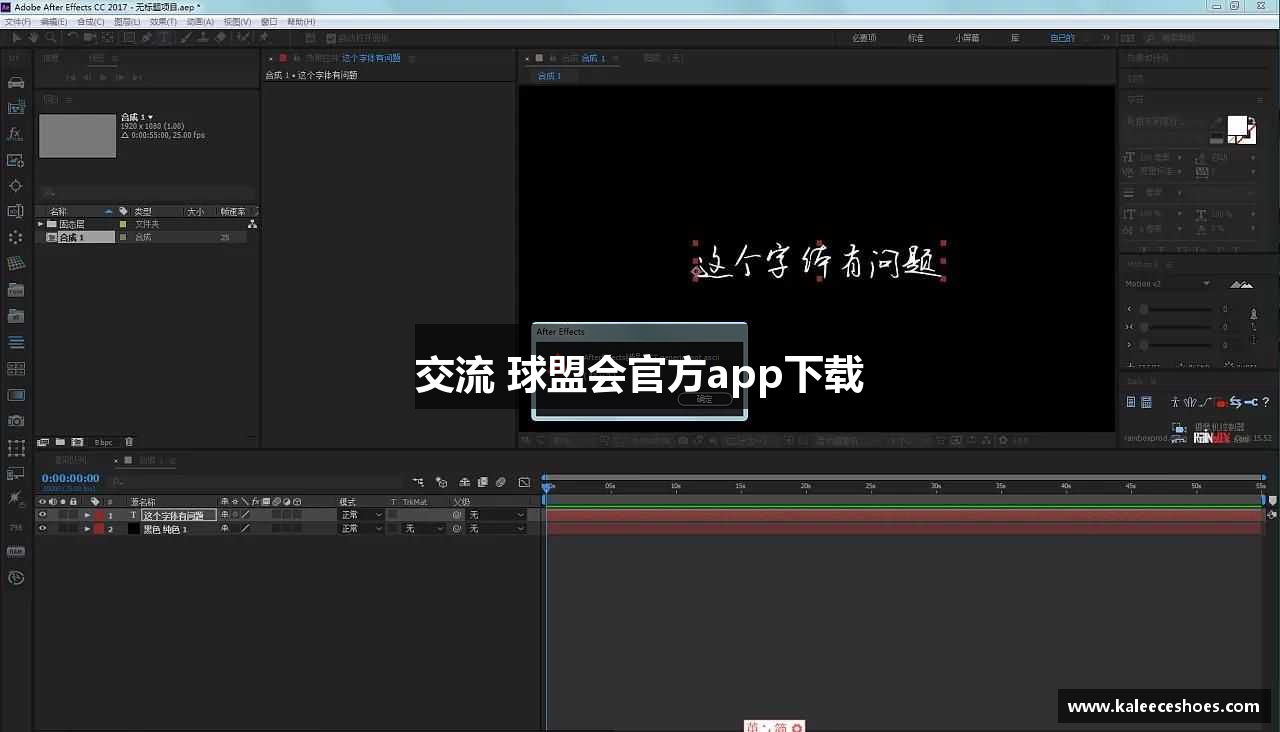Click the 0:00:00:00 current time field
Screen dimensions: 1280x732
(70, 478)
